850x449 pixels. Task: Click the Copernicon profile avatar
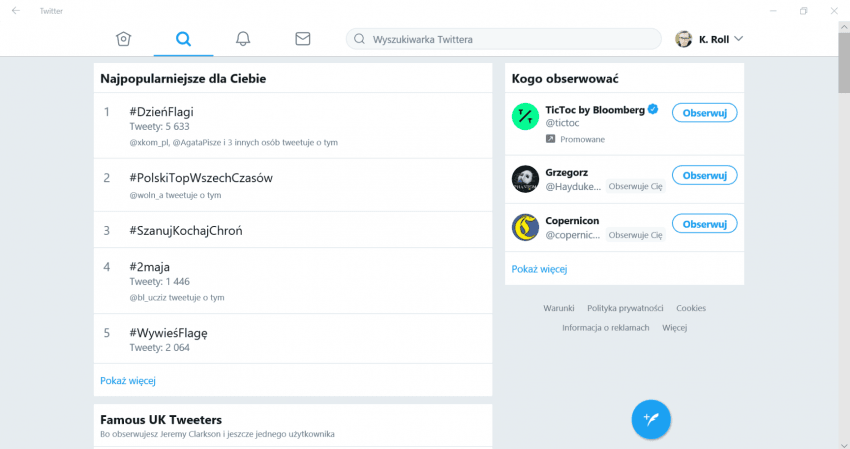click(525, 227)
